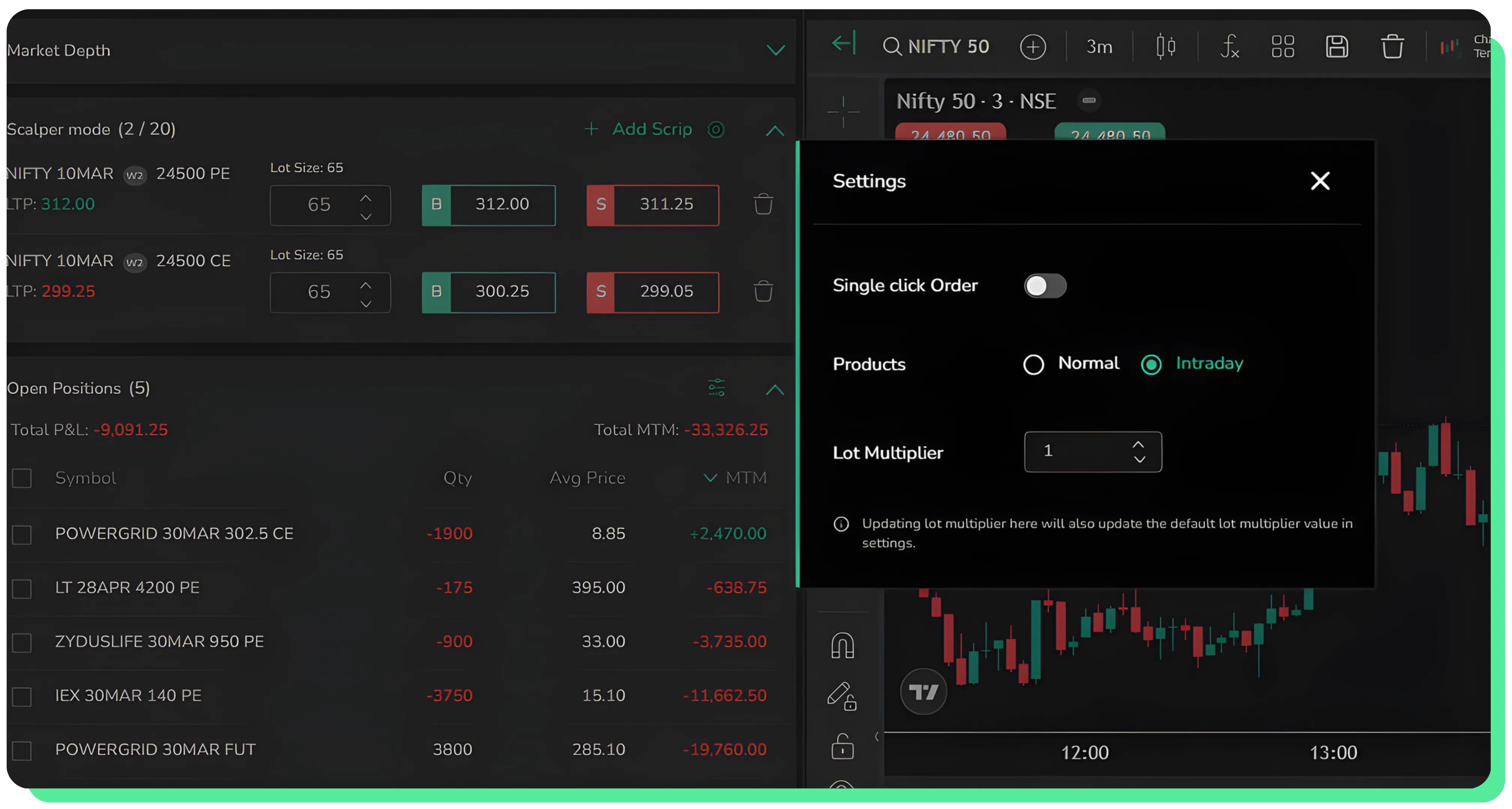
Task: Click the candle style icon in chart toolbar
Action: coord(1166,47)
